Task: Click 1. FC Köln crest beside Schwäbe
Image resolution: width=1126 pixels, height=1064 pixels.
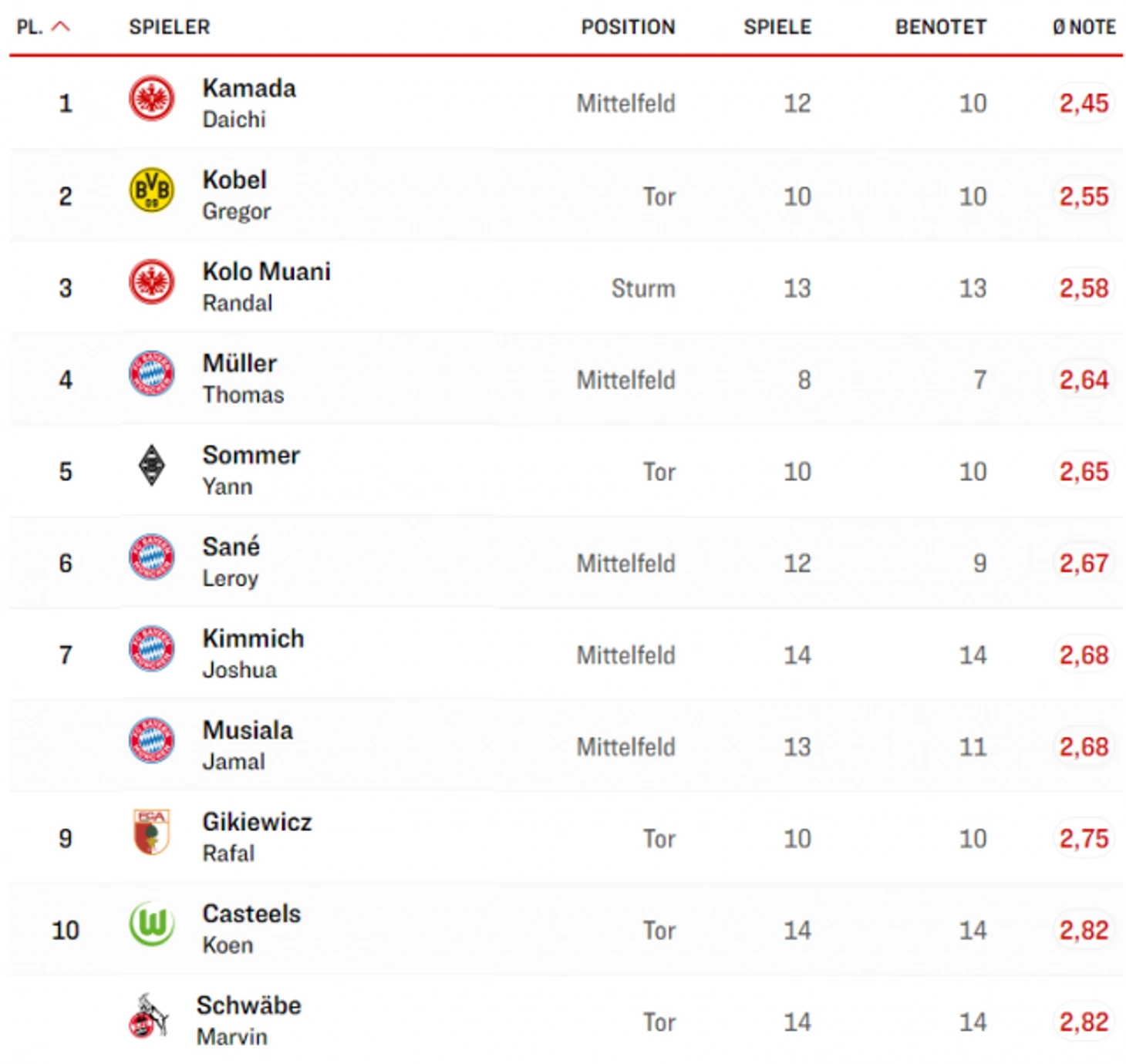Action: tap(148, 1015)
